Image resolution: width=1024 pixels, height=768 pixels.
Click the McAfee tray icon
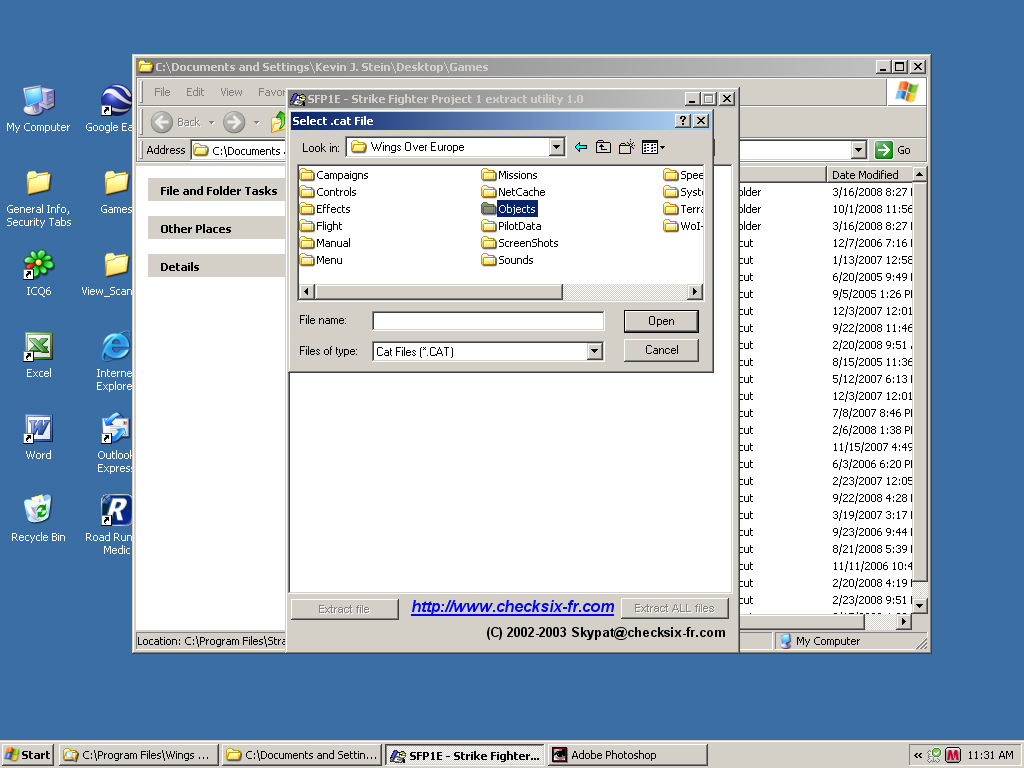952,756
